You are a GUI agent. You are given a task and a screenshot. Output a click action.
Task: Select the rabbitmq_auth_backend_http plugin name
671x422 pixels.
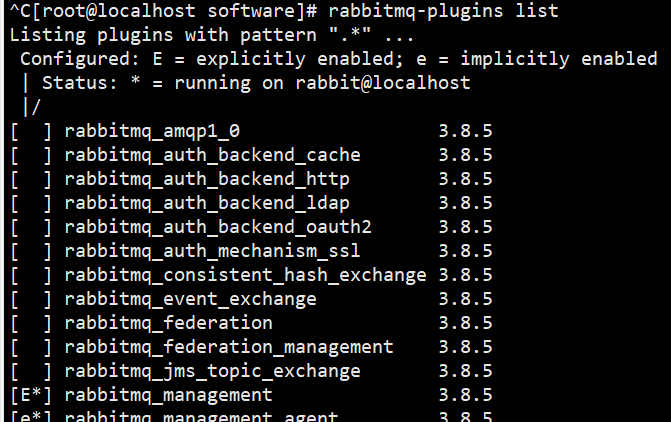(x=207, y=179)
